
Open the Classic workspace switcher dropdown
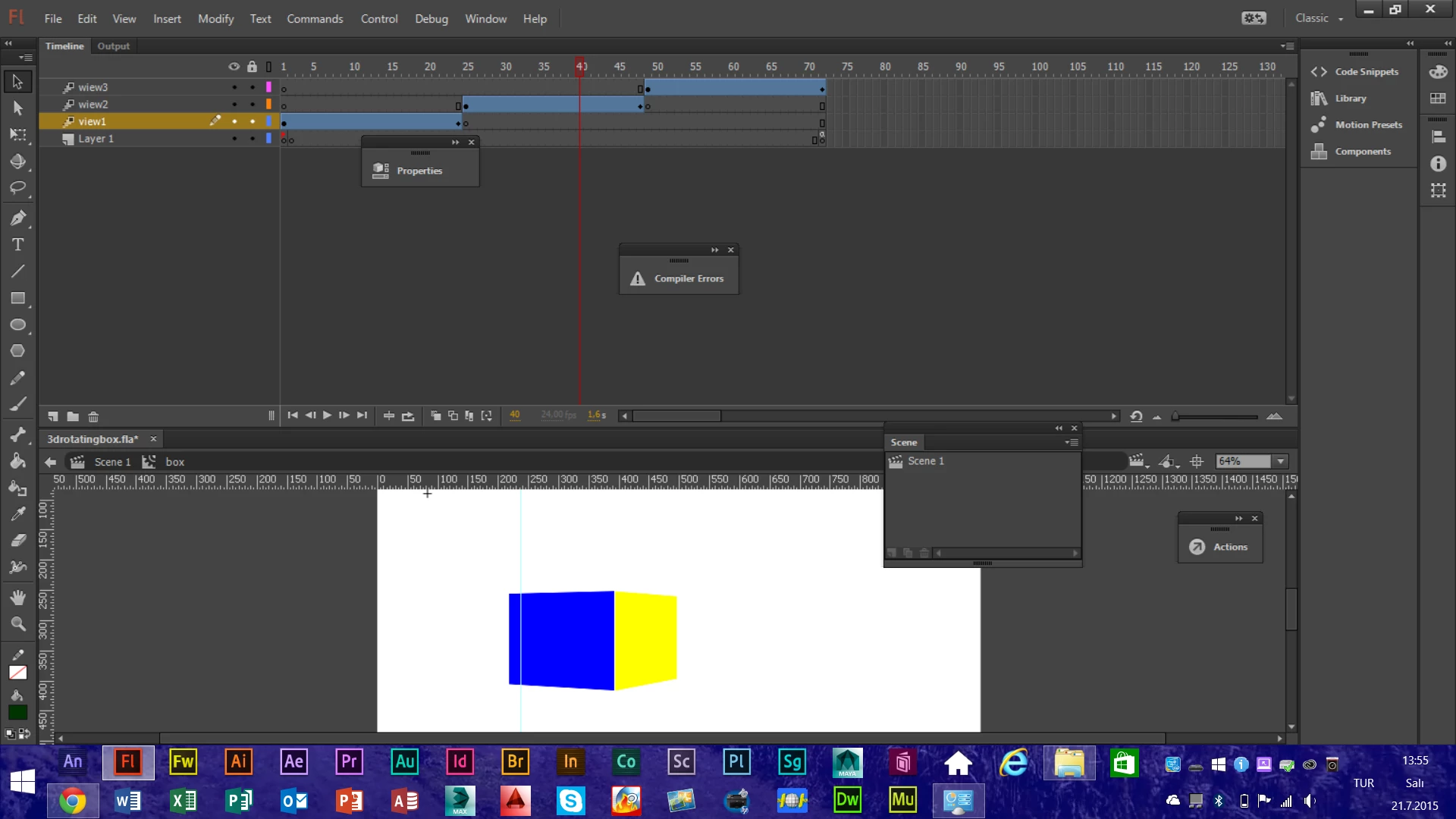1319,18
